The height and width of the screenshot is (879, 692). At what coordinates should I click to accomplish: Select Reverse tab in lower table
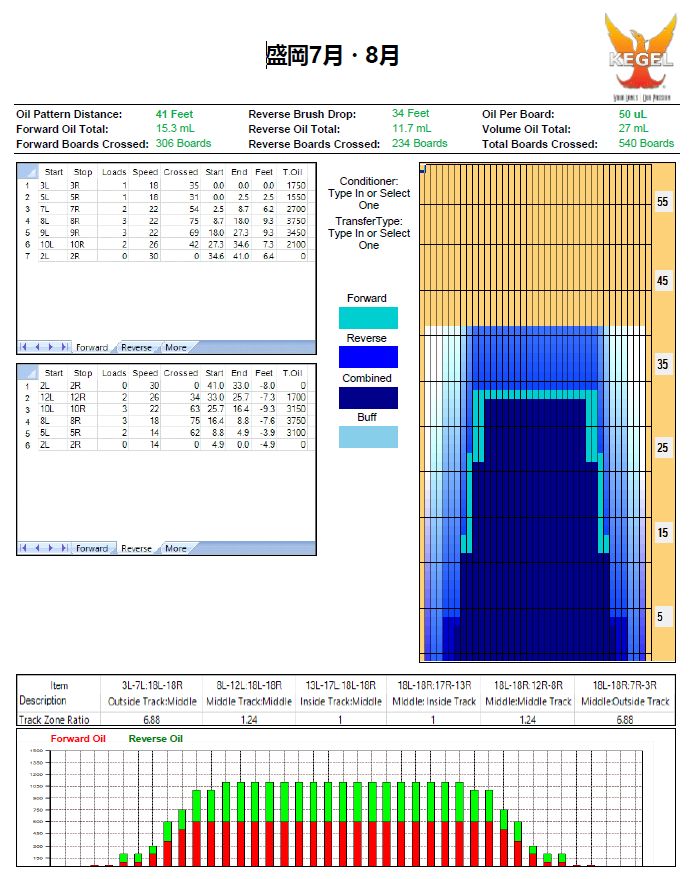coord(136,548)
